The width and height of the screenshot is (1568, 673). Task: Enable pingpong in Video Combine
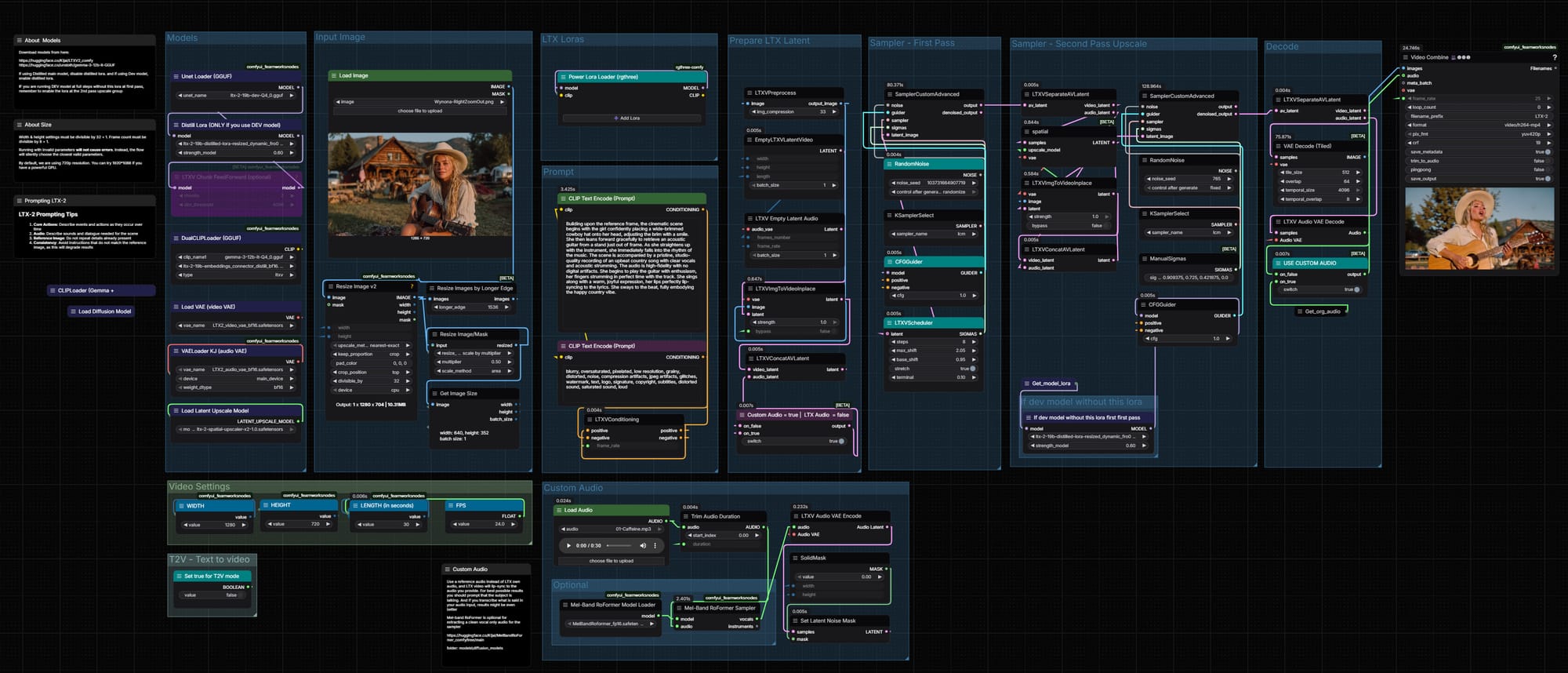(x=1547, y=169)
